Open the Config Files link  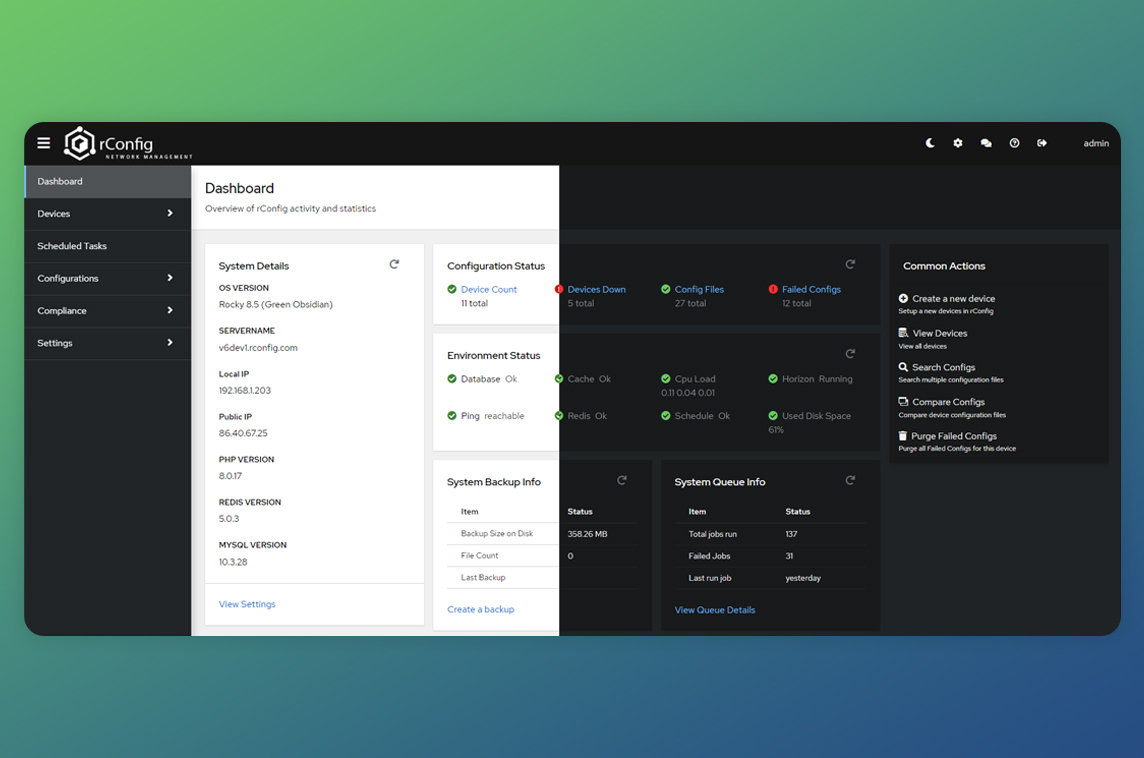point(699,290)
